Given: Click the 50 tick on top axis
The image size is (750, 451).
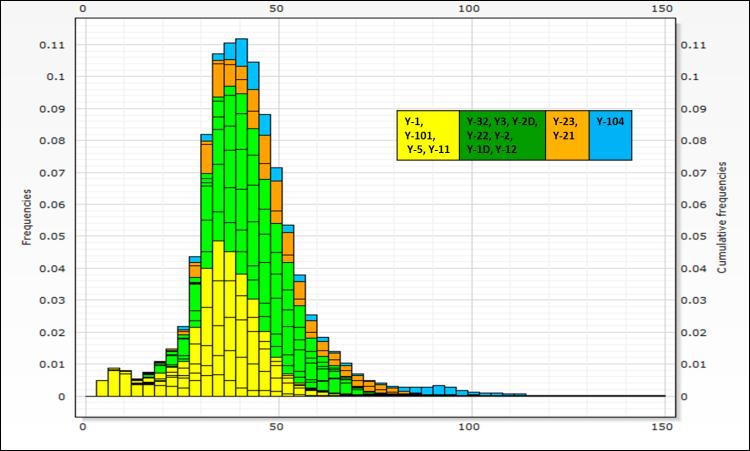Looking at the screenshot, I should pos(276,9).
